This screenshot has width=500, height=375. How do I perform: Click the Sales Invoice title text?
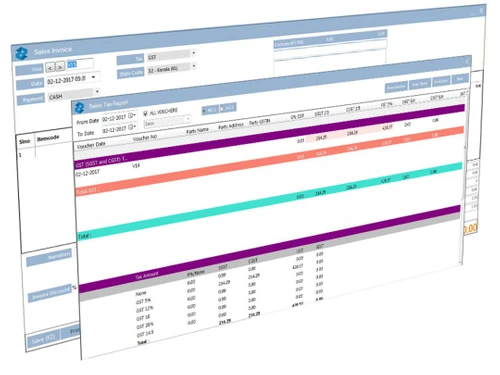53,50
